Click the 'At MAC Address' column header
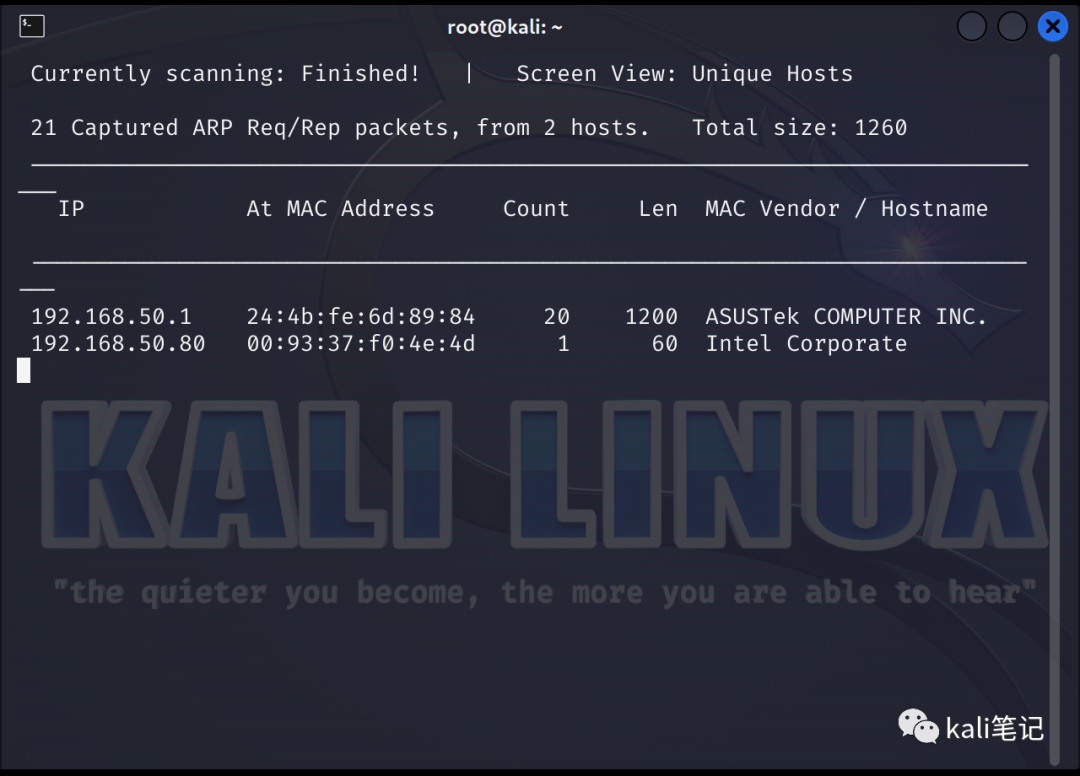This screenshot has height=776, width=1080. (340, 209)
